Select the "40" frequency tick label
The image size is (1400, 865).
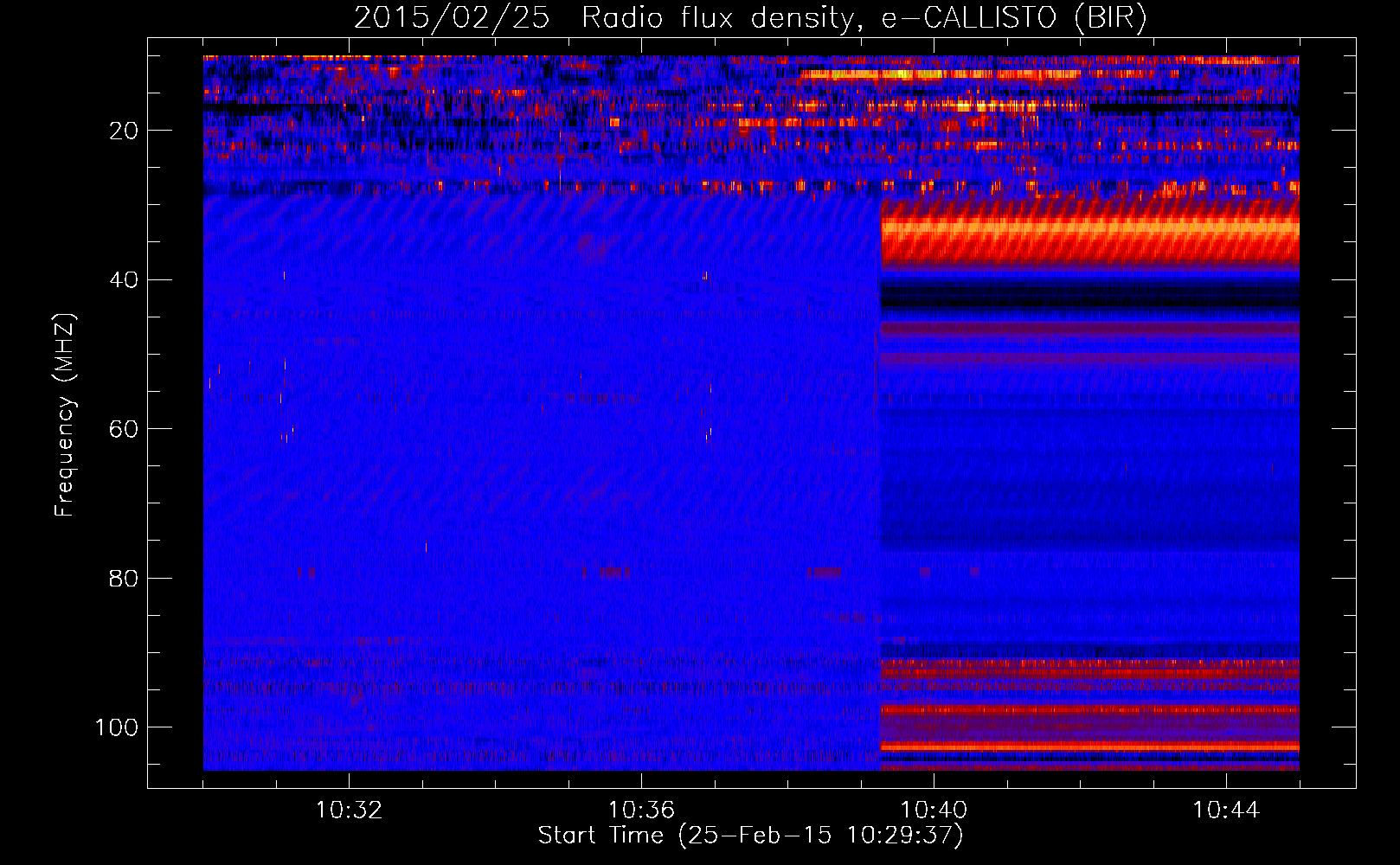125,280
